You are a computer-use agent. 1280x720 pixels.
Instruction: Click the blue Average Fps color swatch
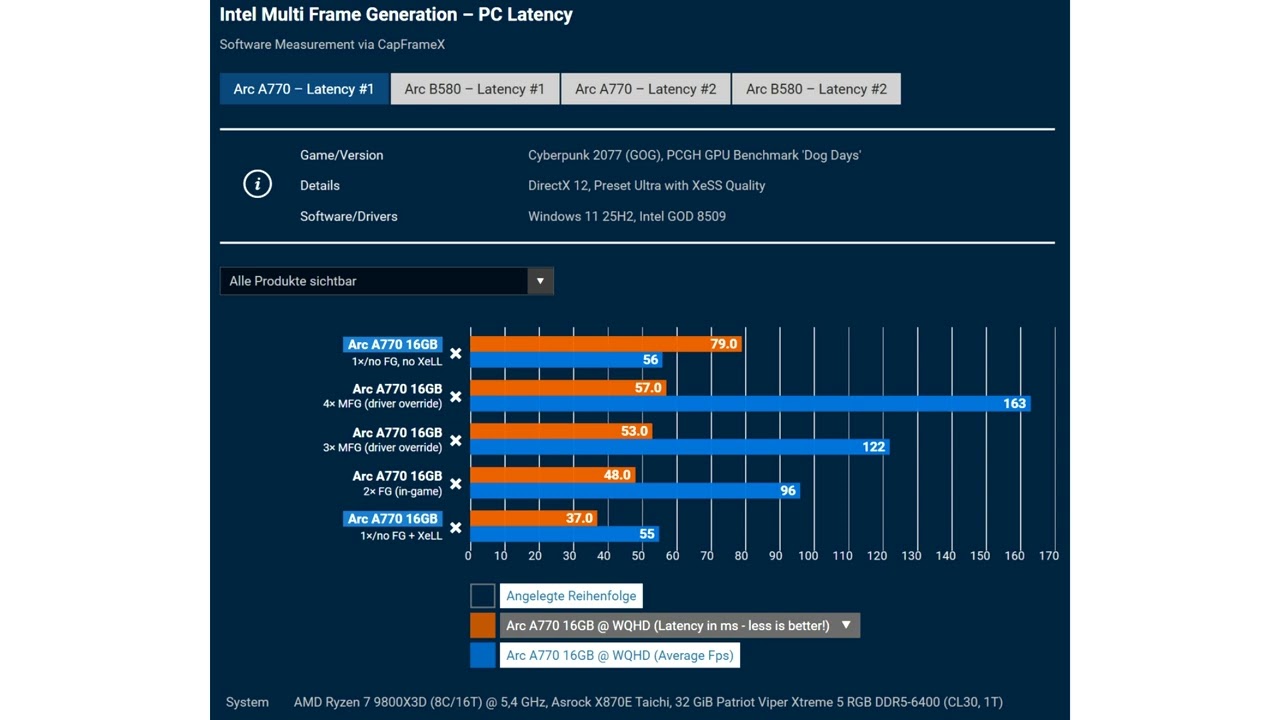pos(483,656)
